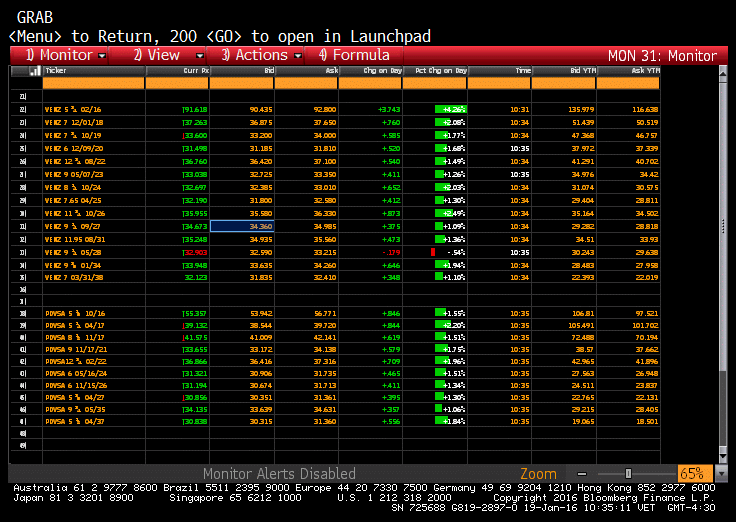Expand the View menu dropdown arrow
Screen dimensions: 736x522
[x=199, y=56]
